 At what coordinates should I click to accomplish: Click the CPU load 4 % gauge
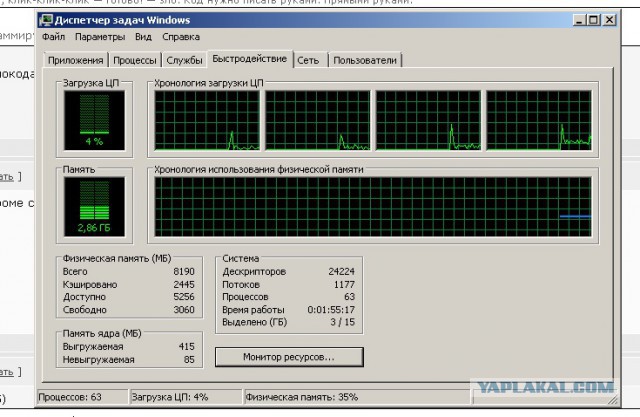[x=94, y=120]
